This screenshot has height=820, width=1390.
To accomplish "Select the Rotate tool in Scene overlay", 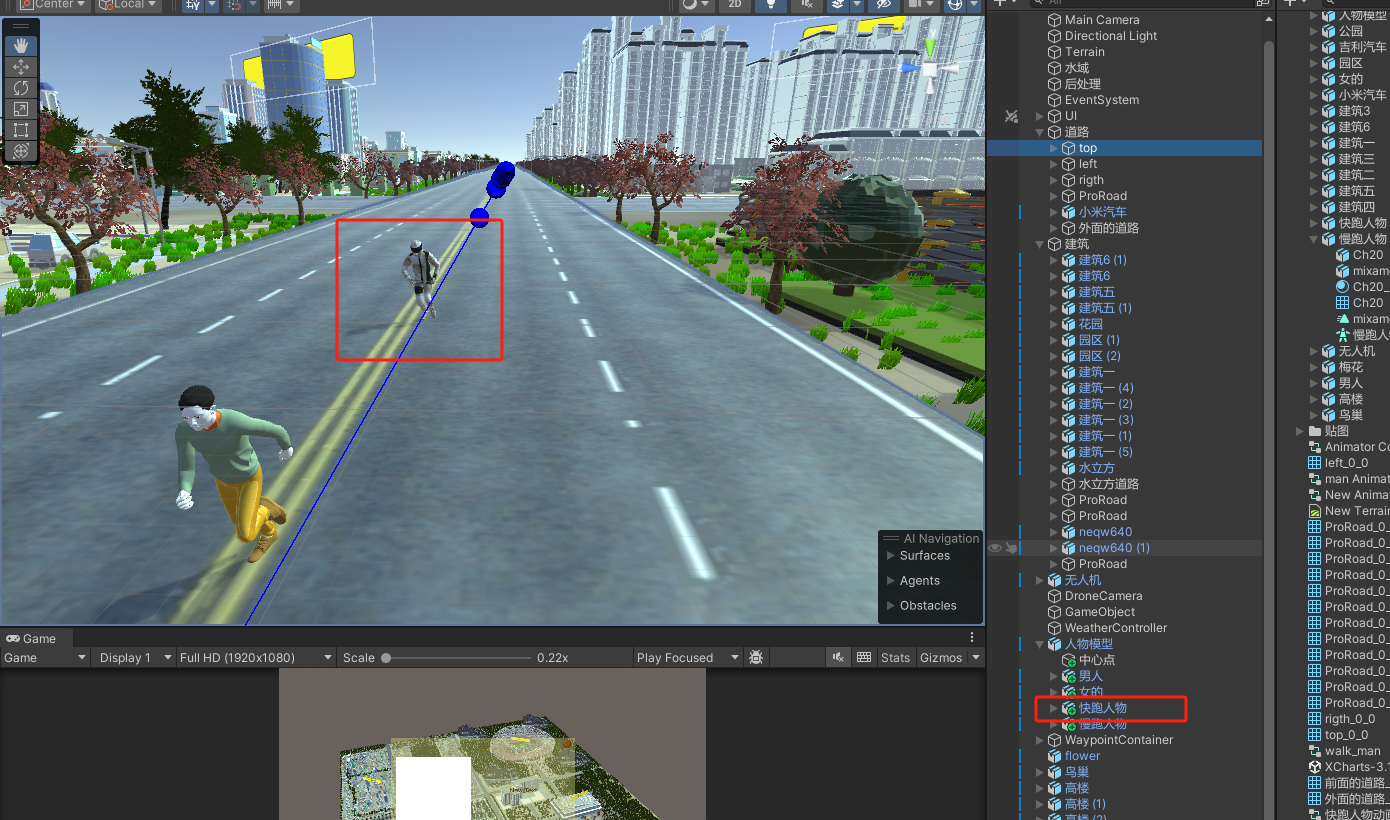I will click(x=21, y=88).
